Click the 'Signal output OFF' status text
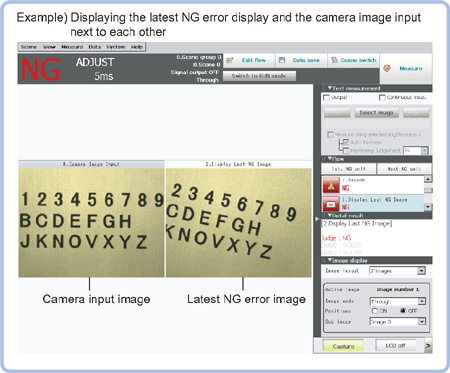This screenshot has height=373, width=450. [x=195, y=72]
